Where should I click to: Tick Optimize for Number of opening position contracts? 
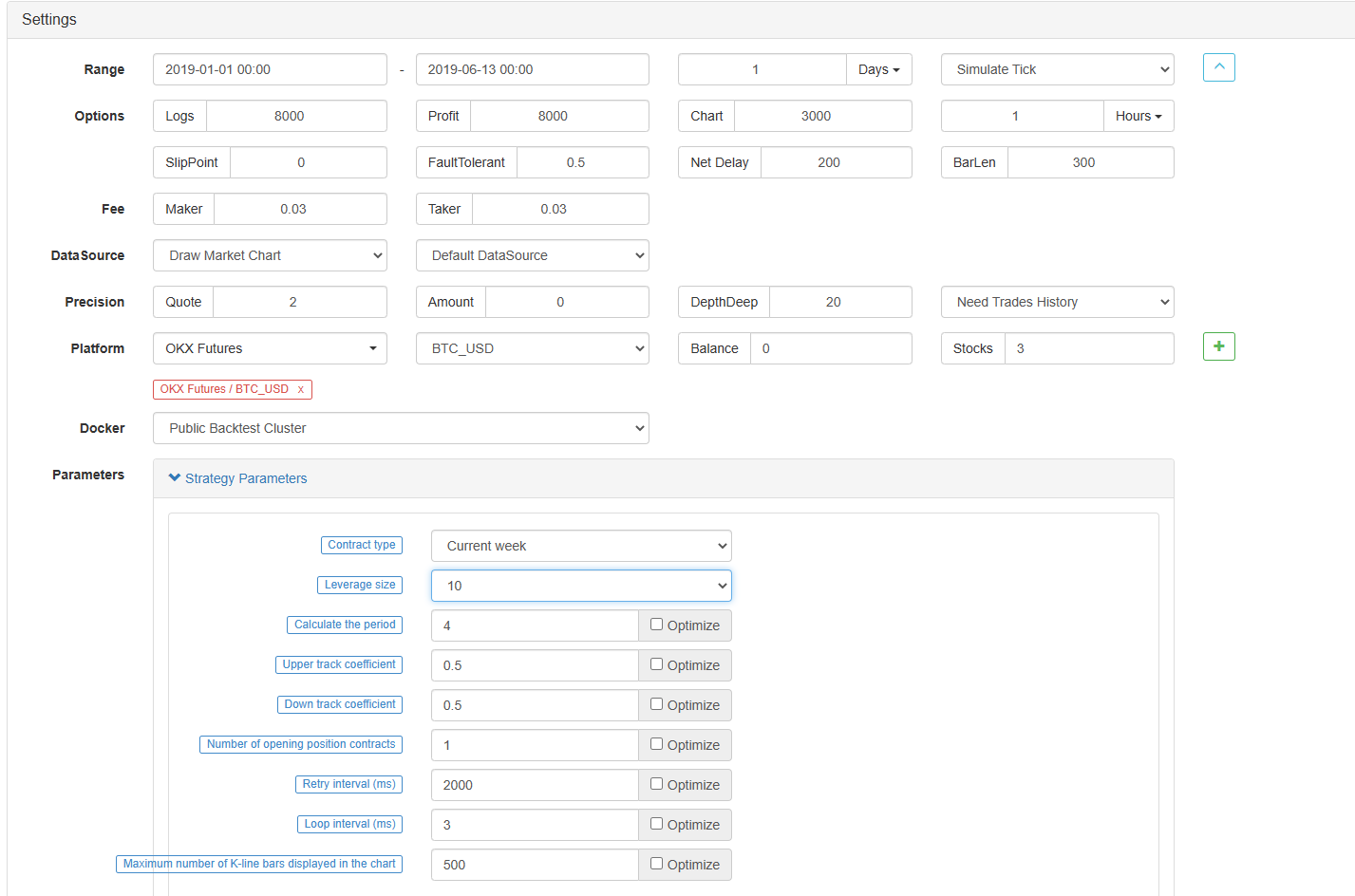[x=656, y=744]
